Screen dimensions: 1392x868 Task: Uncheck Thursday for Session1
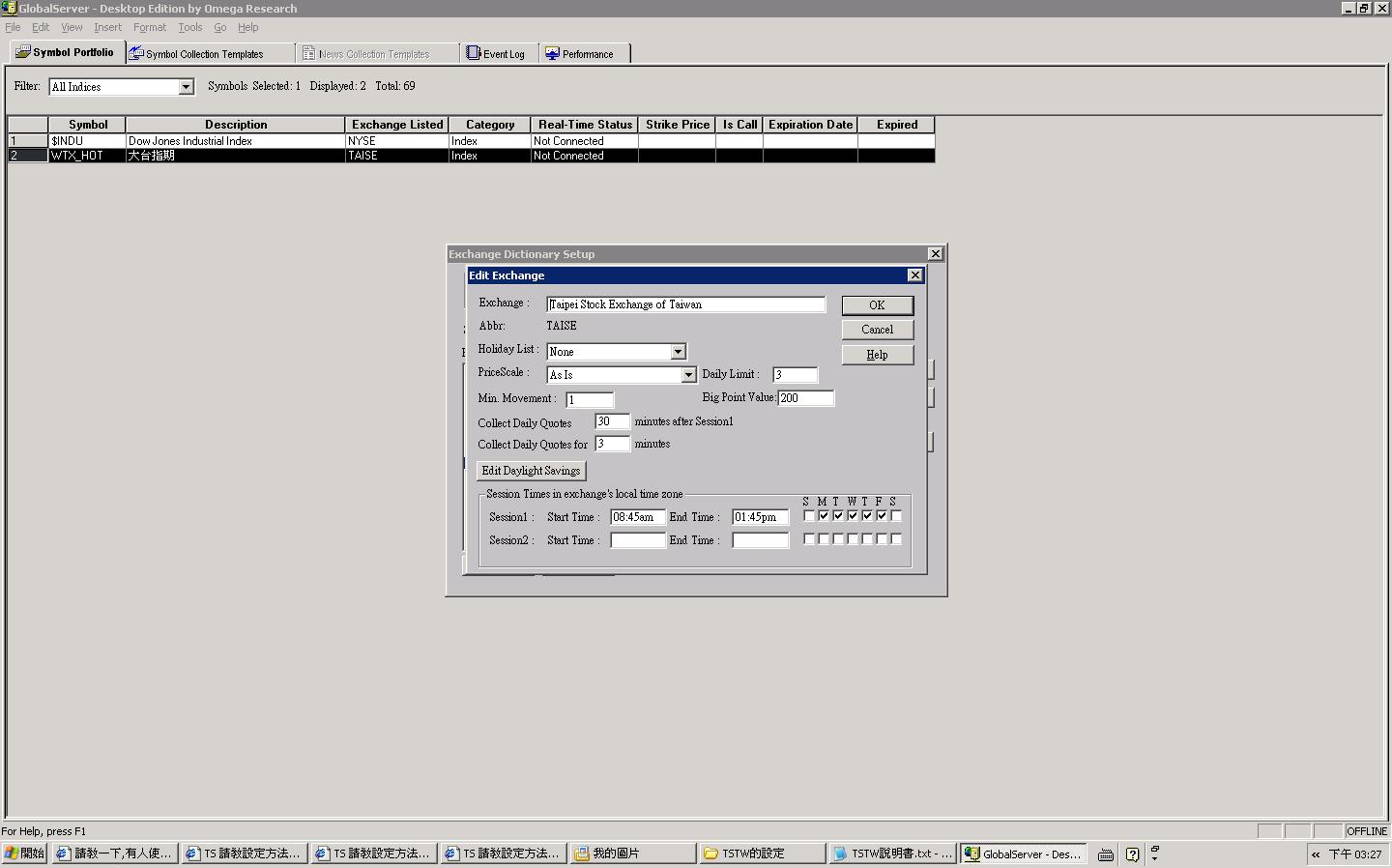[867, 515]
